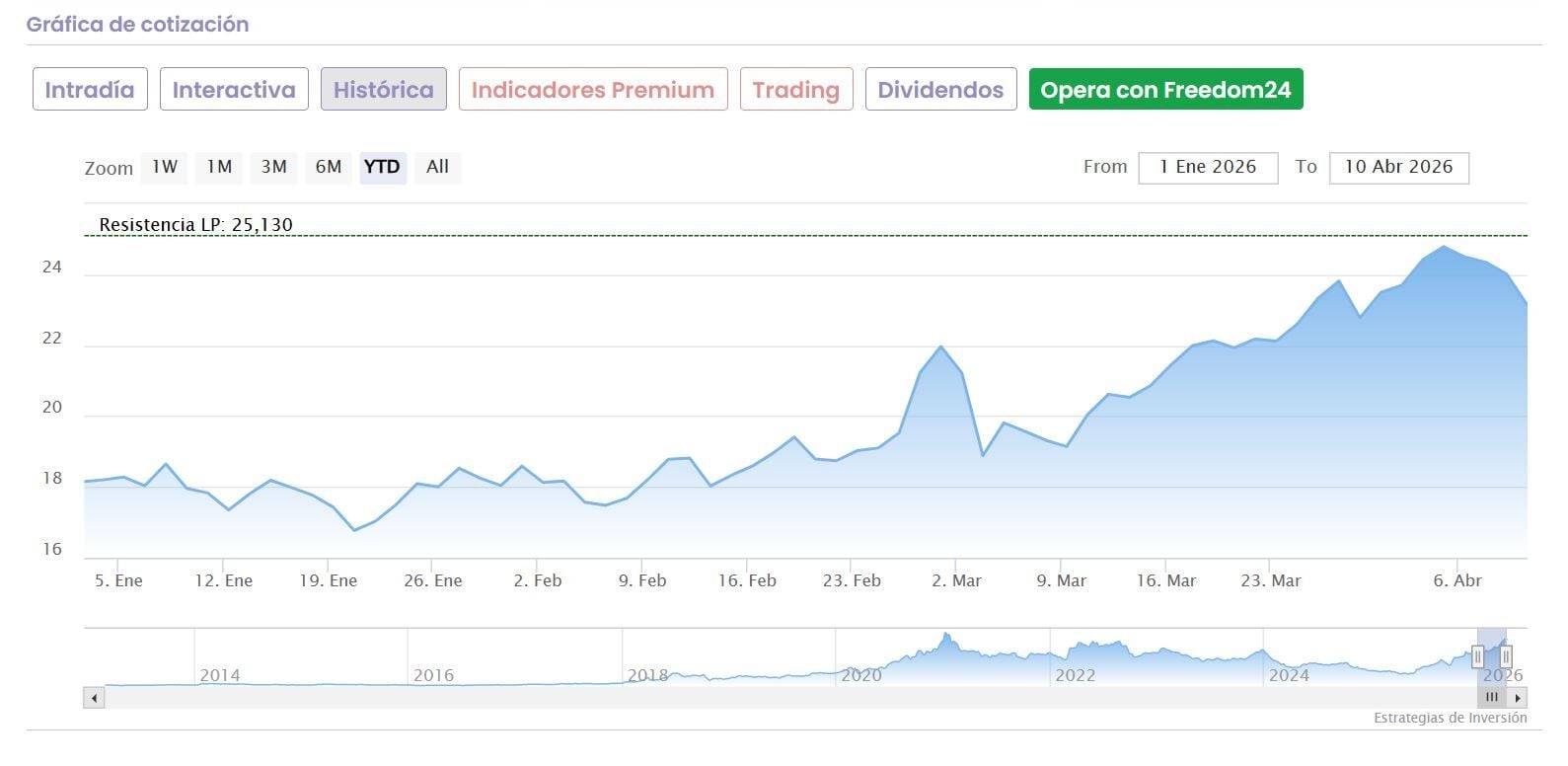Set zoom range to 1M
The width and height of the screenshot is (1568, 766).
(219, 167)
